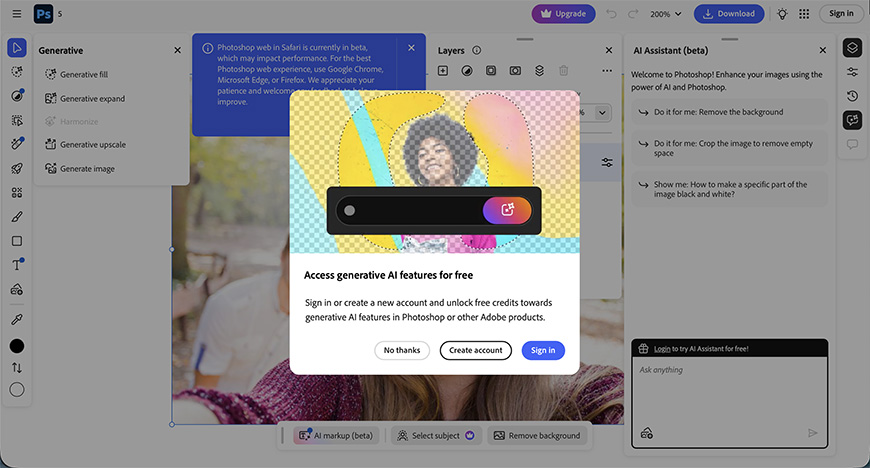Undo the last action

tap(611, 14)
